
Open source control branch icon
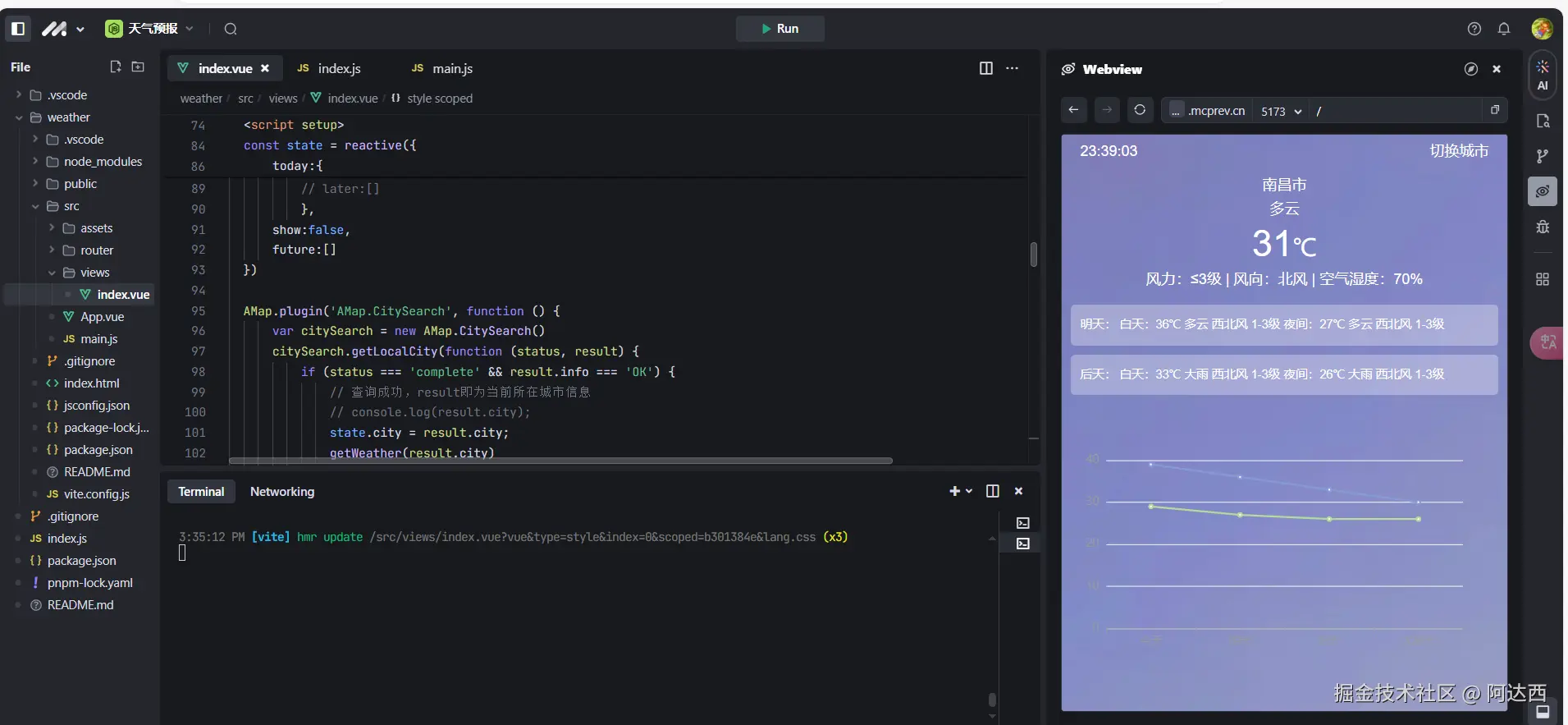[1543, 156]
